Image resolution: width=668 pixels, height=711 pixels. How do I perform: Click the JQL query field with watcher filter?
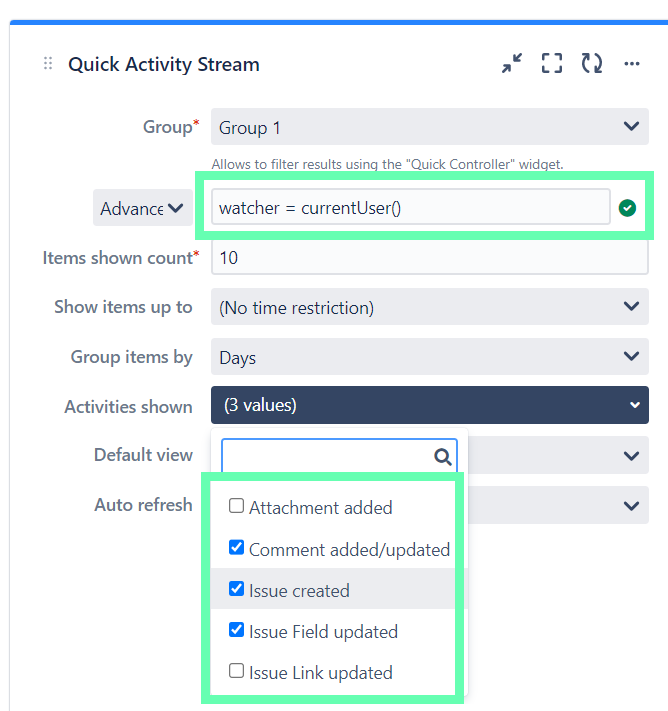pos(411,208)
